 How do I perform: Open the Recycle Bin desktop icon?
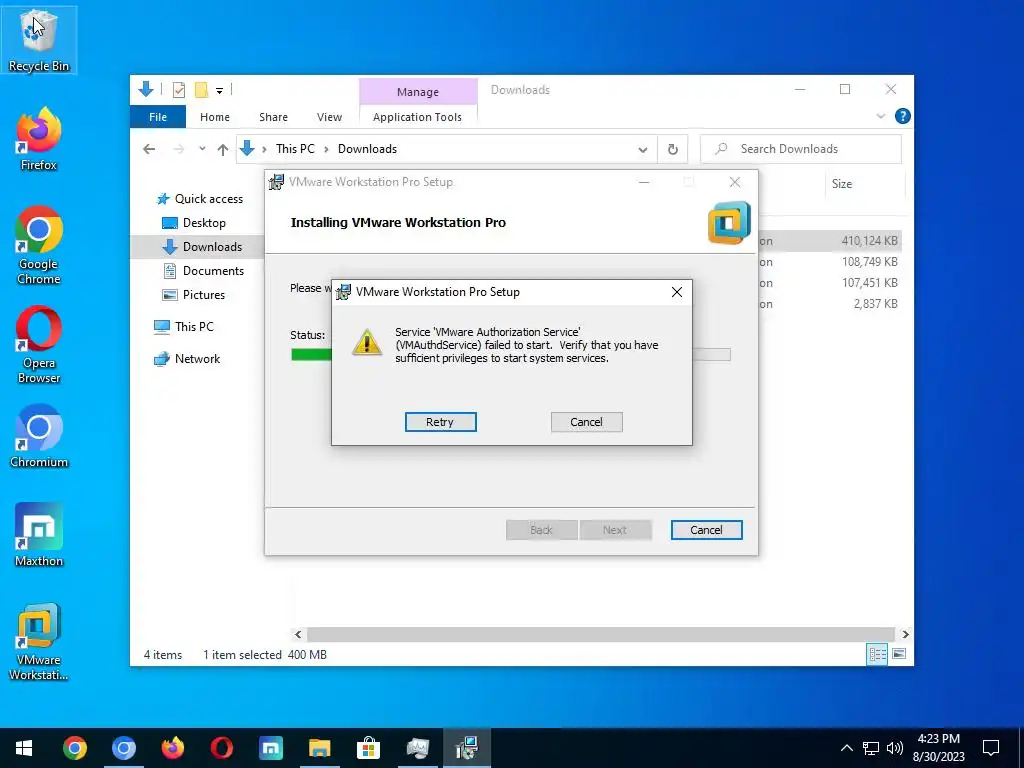tap(39, 40)
